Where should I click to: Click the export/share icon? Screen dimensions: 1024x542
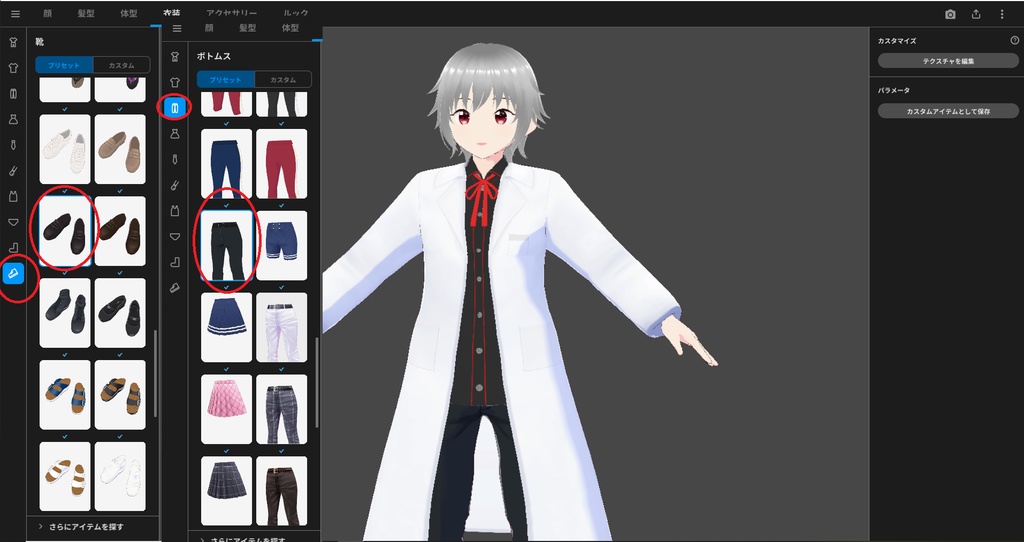click(x=976, y=14)
